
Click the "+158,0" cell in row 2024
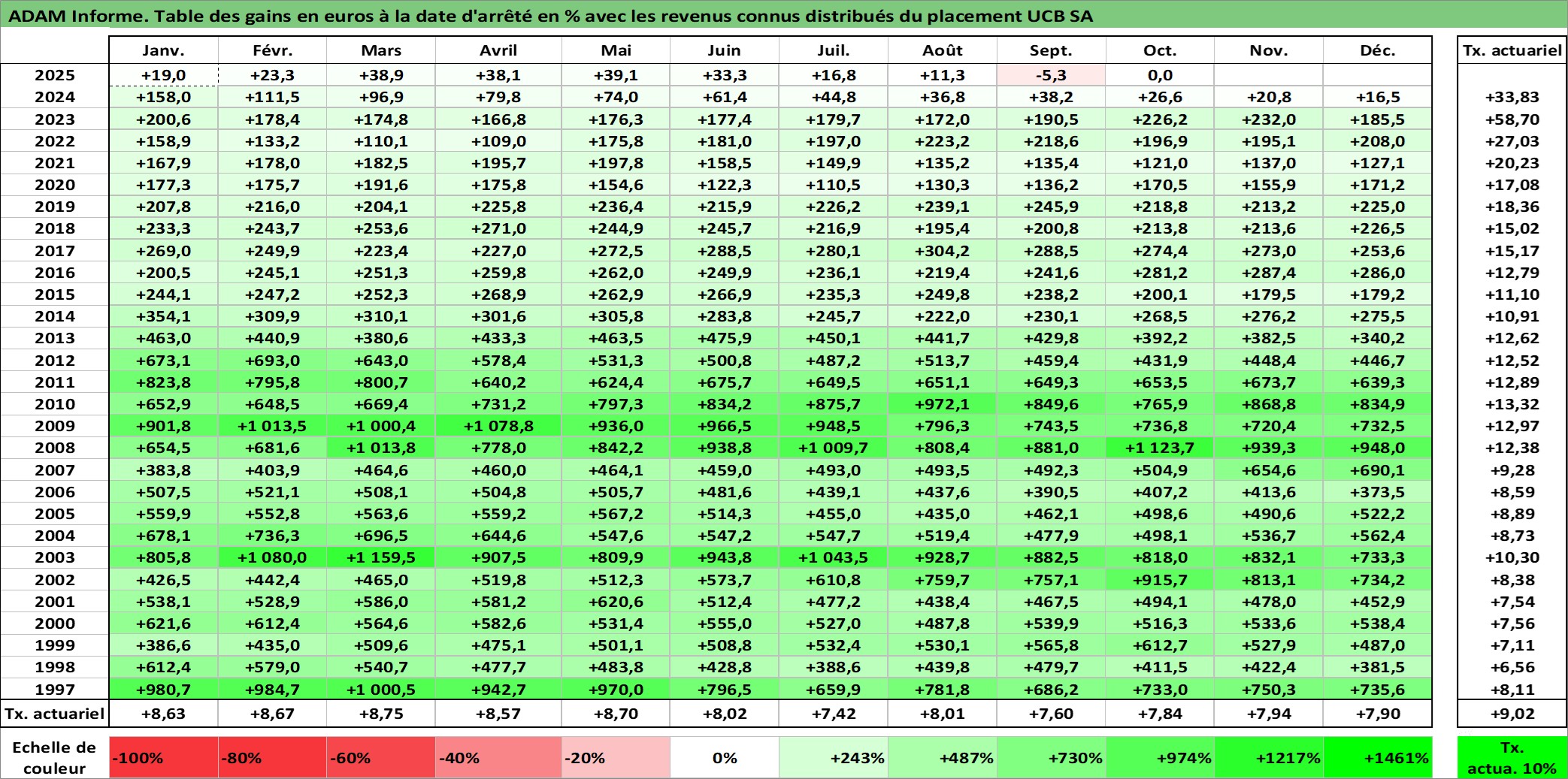coord(163,97)
